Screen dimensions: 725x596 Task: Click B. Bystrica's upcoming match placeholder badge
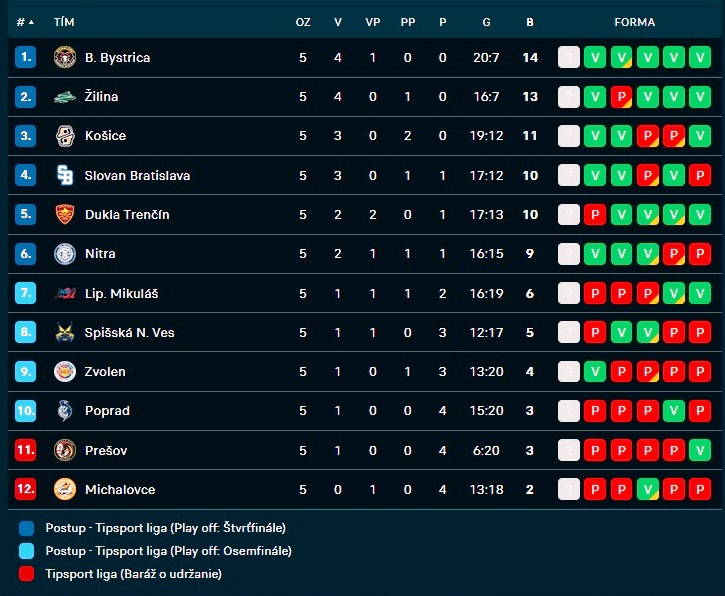(x=569, y=57)
